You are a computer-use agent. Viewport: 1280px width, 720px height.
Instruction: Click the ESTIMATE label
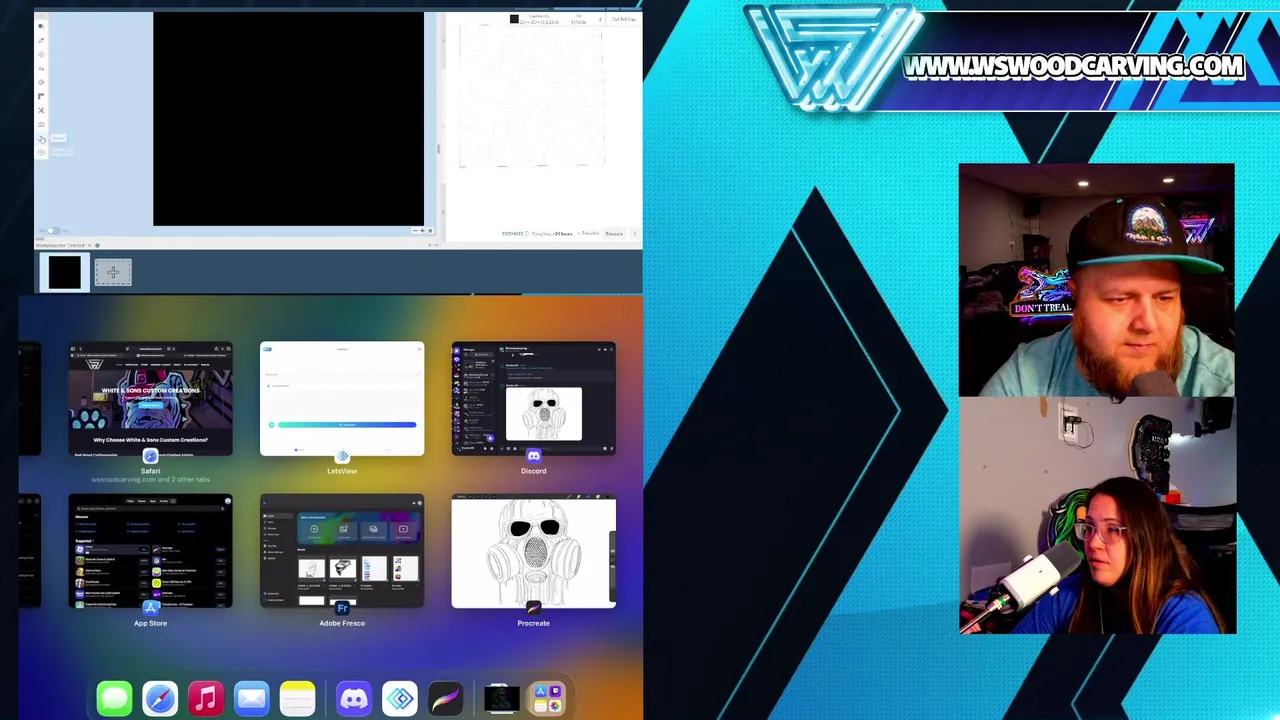(512, 234)
